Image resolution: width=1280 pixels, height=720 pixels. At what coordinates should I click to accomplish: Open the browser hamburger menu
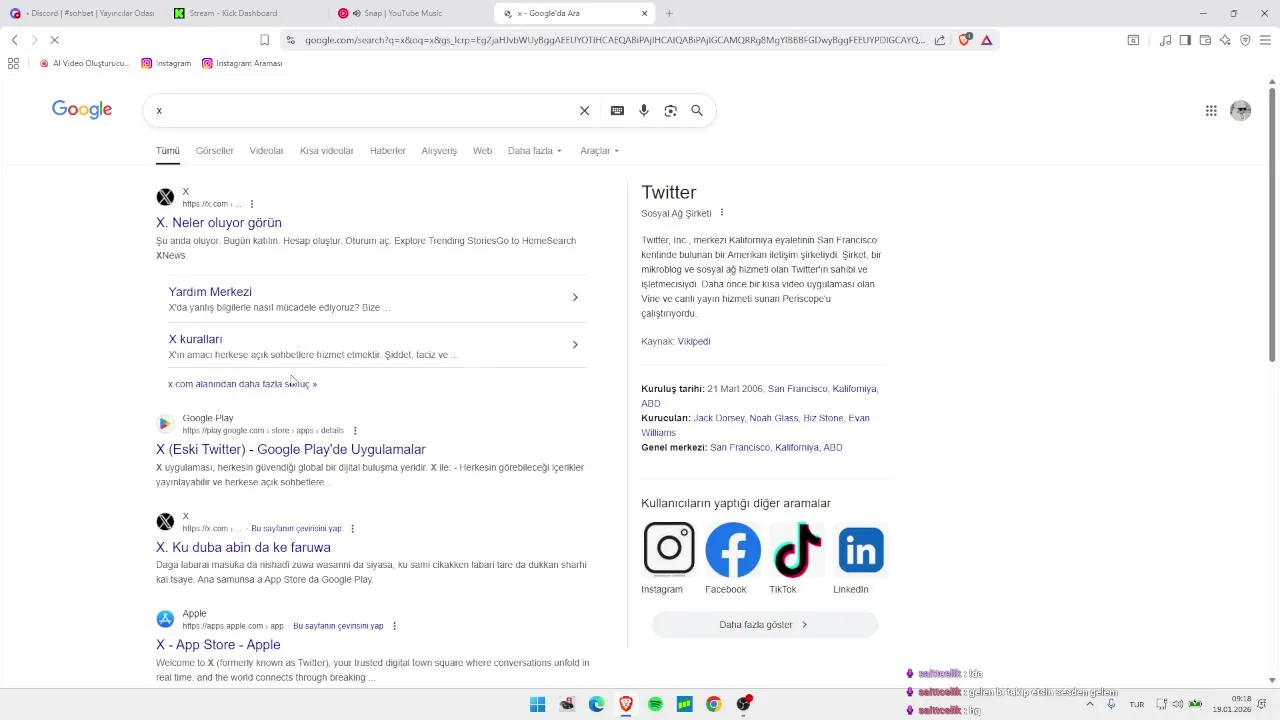coord(1265,40)
